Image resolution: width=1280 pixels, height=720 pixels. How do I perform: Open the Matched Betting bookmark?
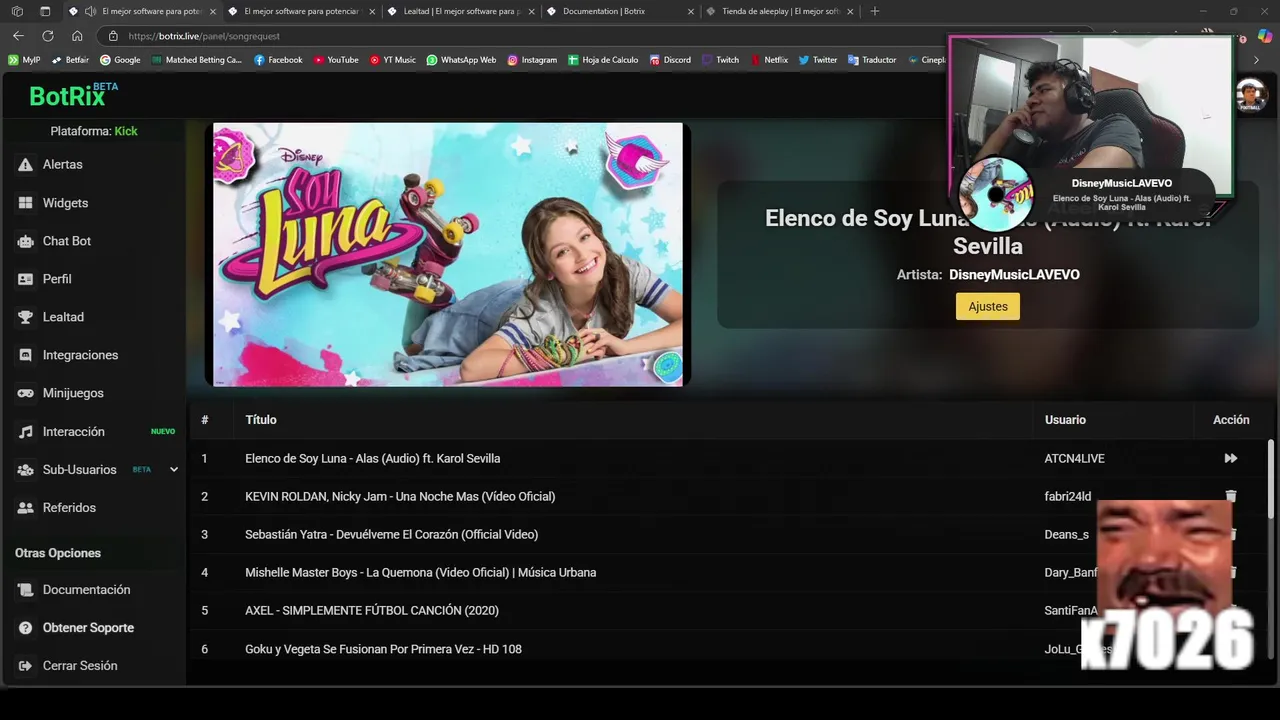click(197, 60)
